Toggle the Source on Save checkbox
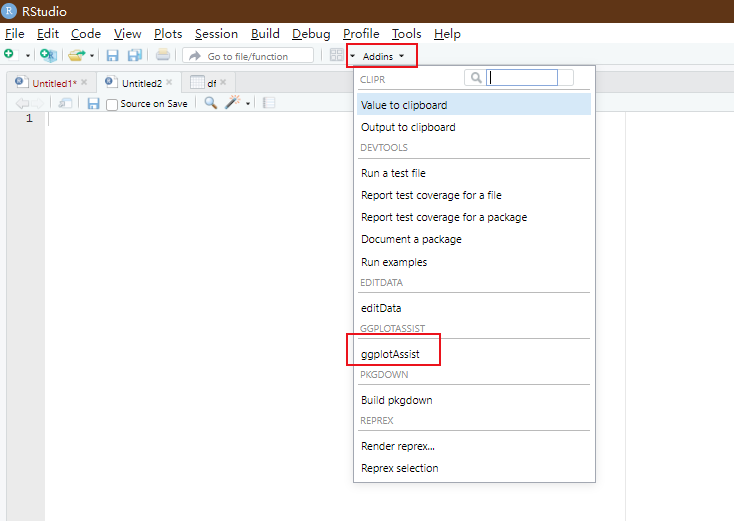734x521 pixels. coord(112,104)
